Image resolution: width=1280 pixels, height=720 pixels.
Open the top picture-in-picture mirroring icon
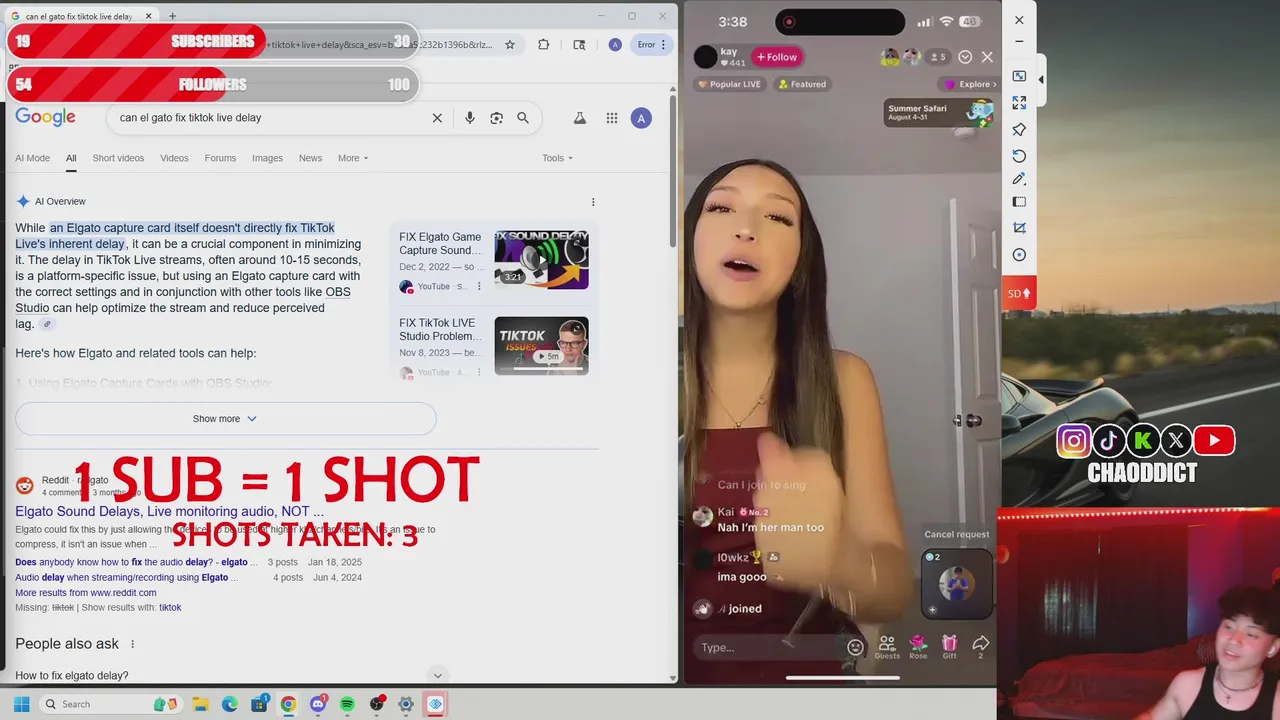pyautogui.click(x=1019, y=76)
